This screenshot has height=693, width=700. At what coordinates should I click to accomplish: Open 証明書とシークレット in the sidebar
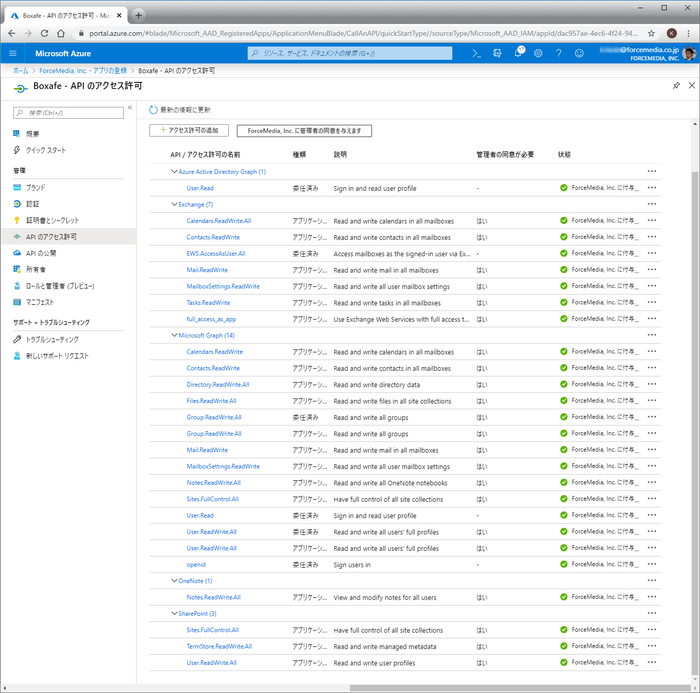point(52,220)
